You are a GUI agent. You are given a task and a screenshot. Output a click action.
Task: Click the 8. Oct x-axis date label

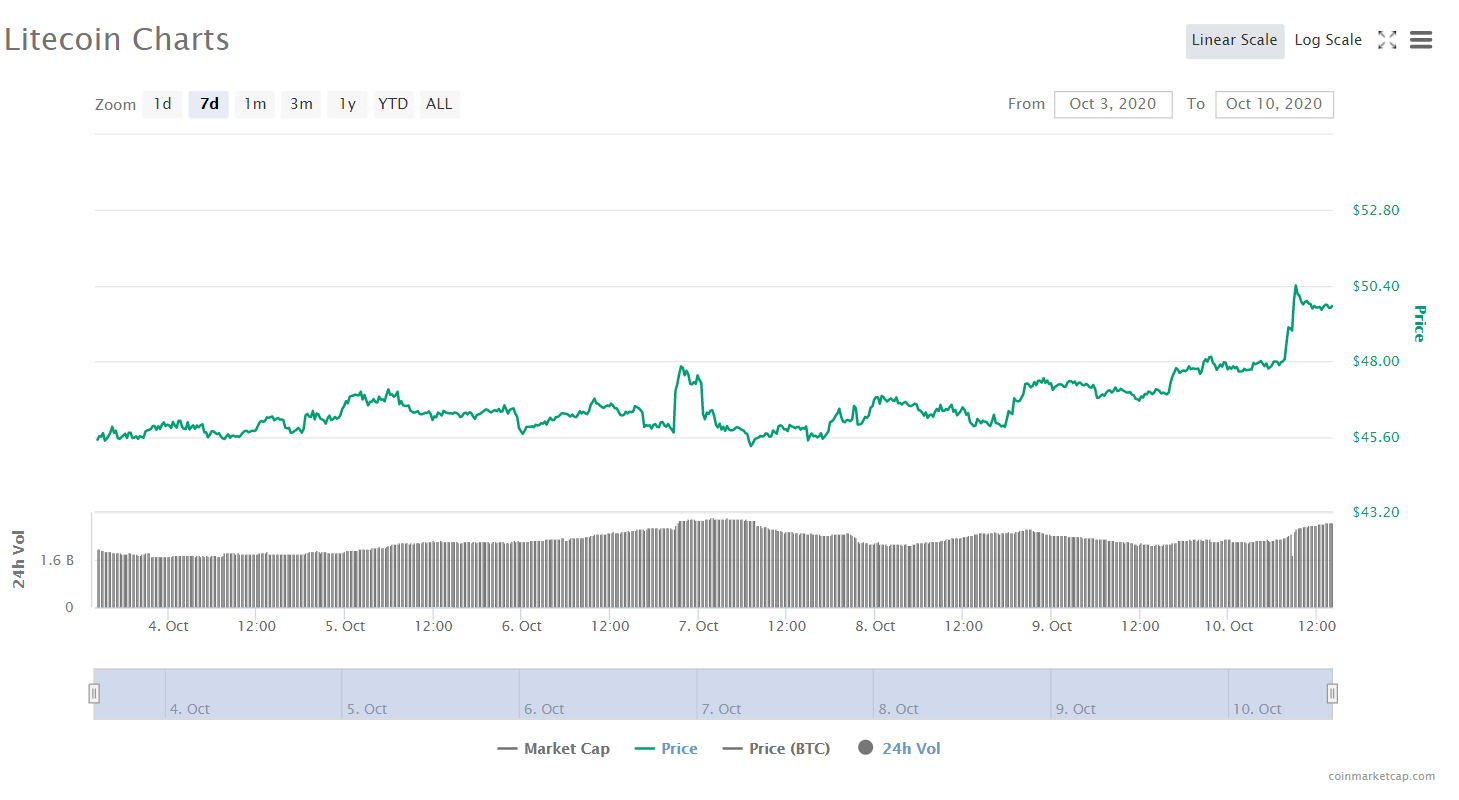tap(875, 626)
